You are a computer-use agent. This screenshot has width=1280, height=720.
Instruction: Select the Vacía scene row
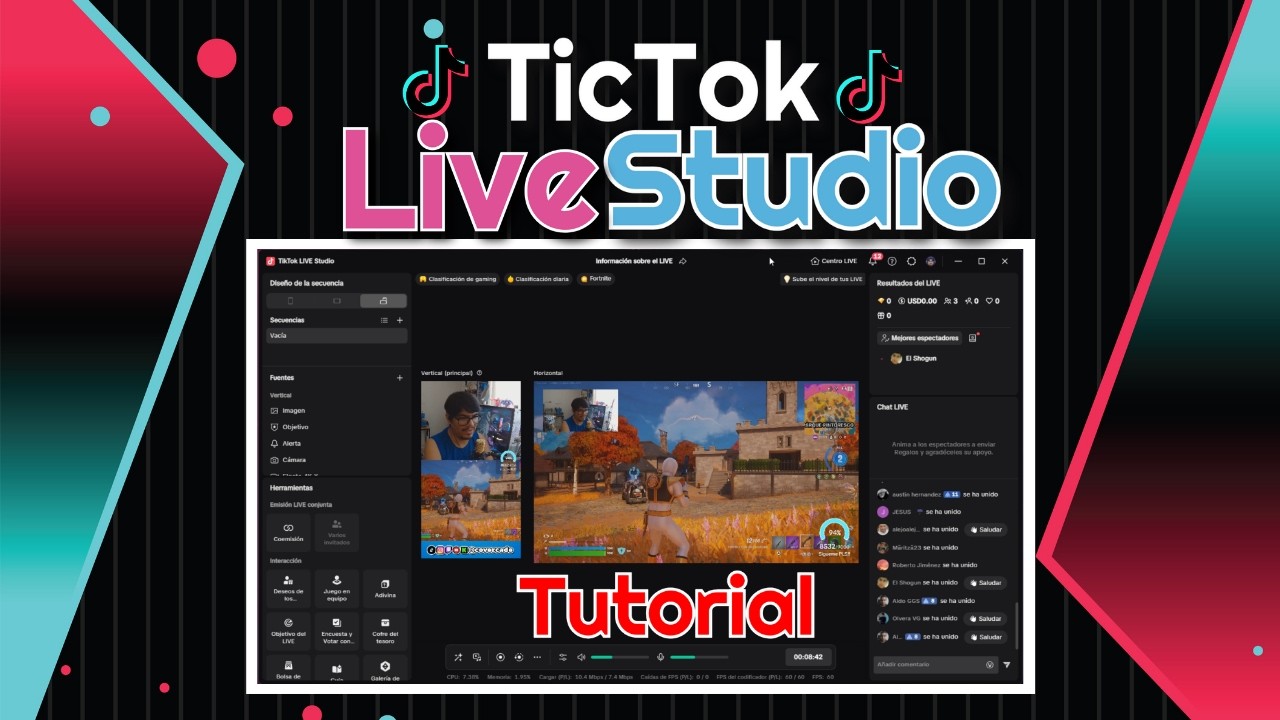[337, 336]
